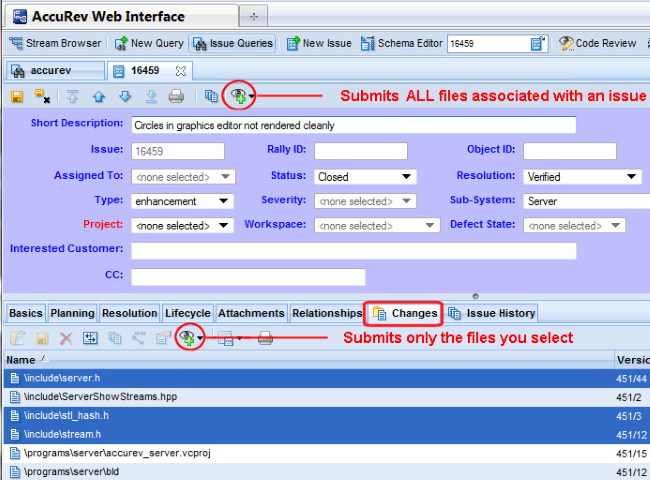Click the print icon in issue toolbar

(176, 97)
